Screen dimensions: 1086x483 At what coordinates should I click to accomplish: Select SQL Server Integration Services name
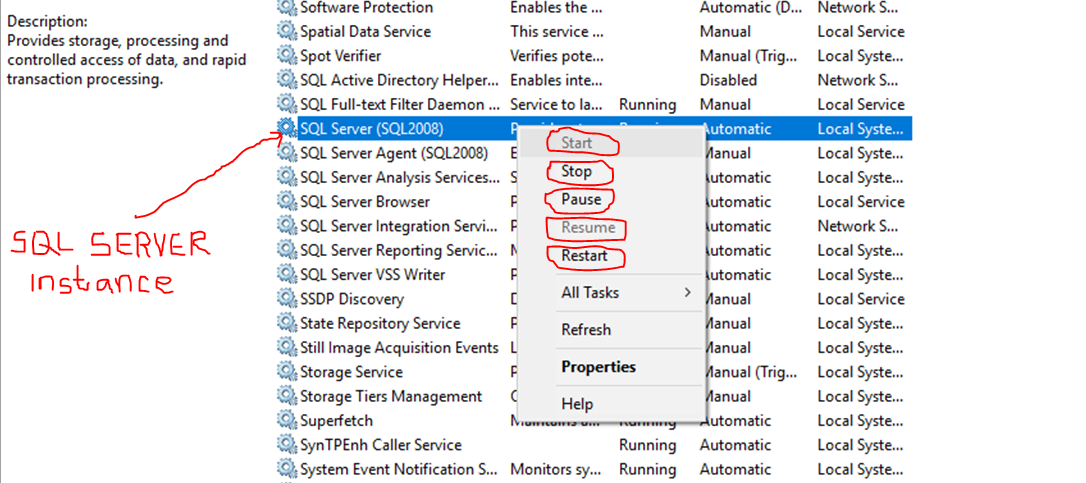click(399, 226)
